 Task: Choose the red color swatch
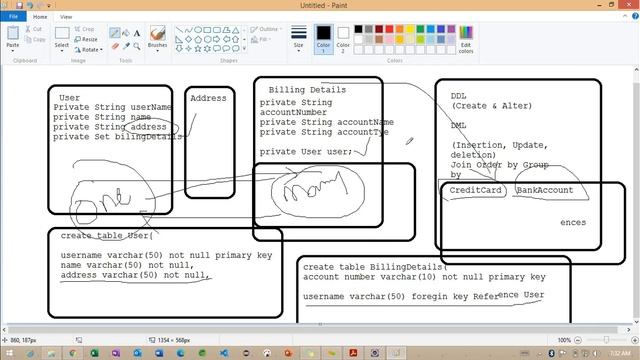(389, 29)
